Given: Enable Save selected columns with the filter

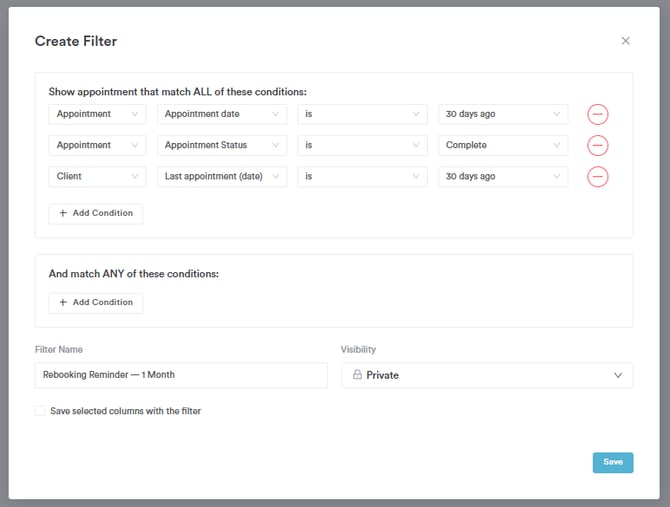Looking at the screenshot, I should tap(40, 411).
